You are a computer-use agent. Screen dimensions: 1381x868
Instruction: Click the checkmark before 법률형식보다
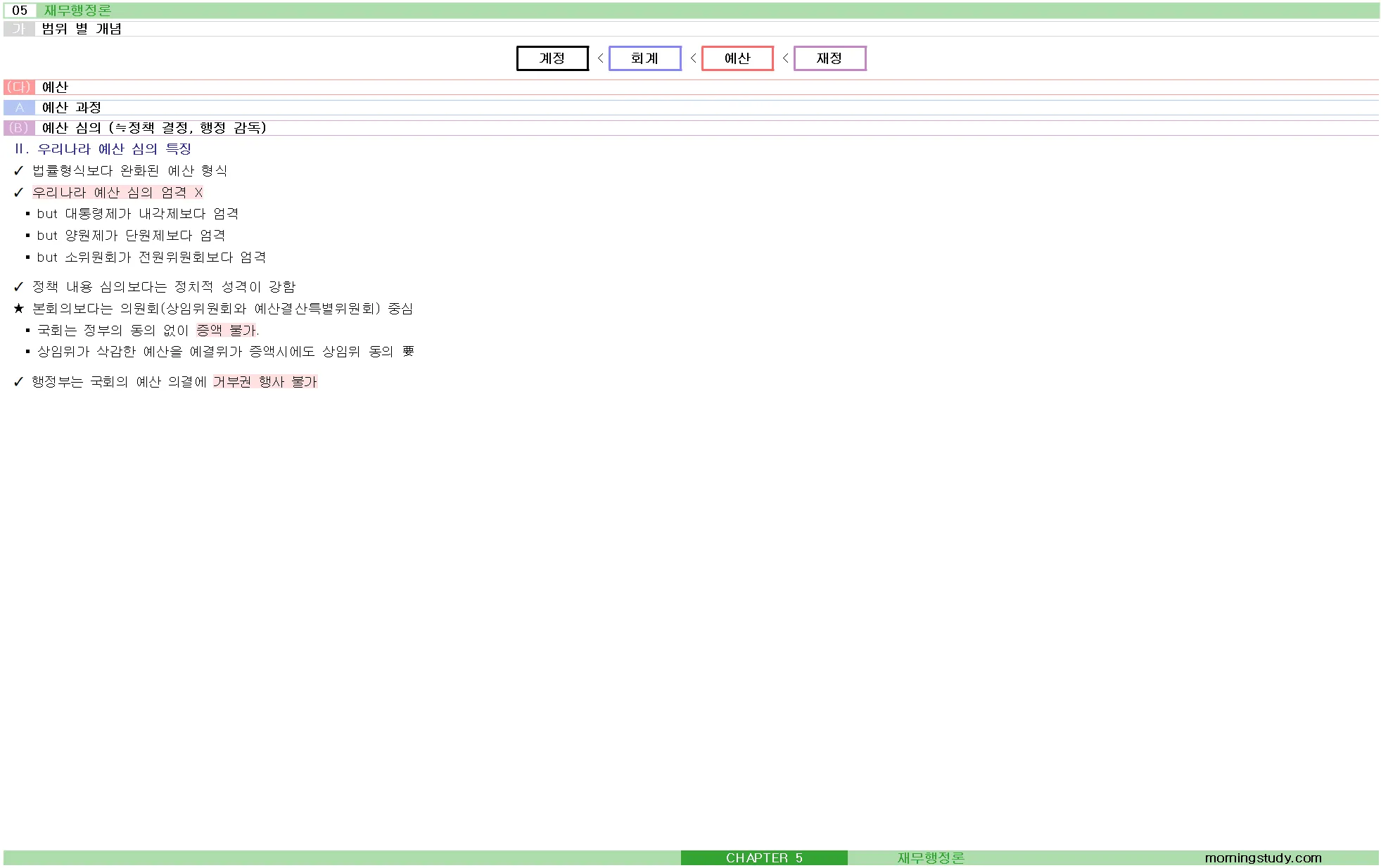point(19,171)
